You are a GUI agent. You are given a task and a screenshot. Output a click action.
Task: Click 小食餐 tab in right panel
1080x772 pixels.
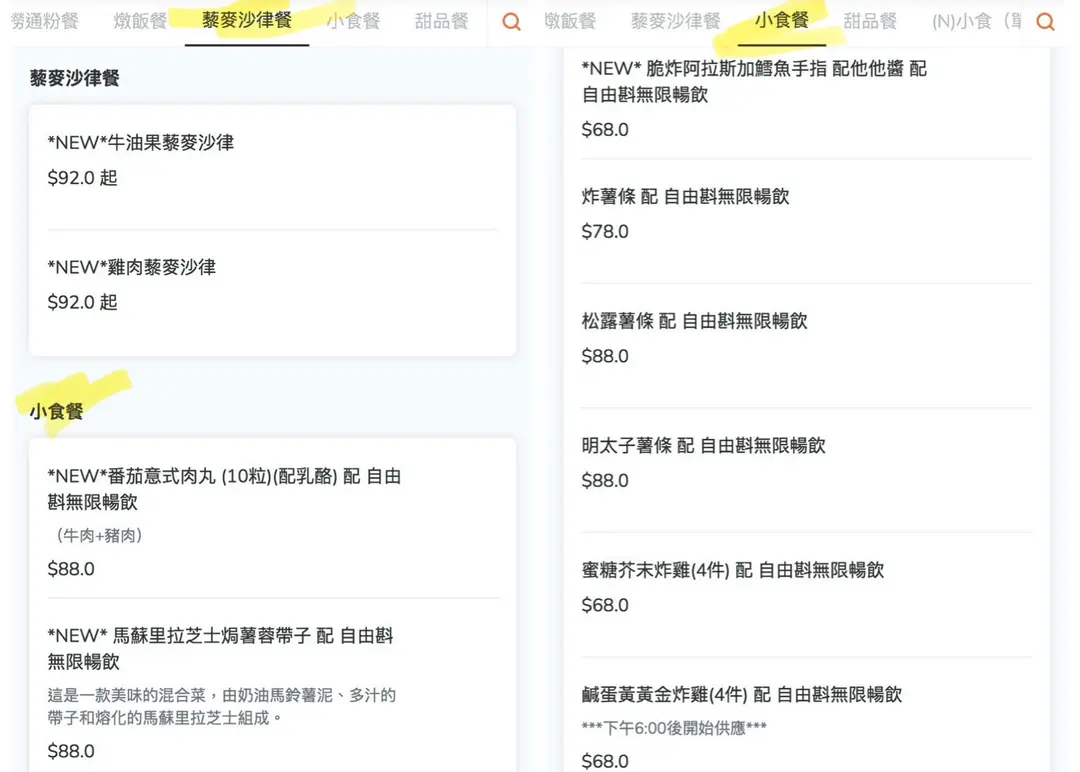[x=781, y=21]
